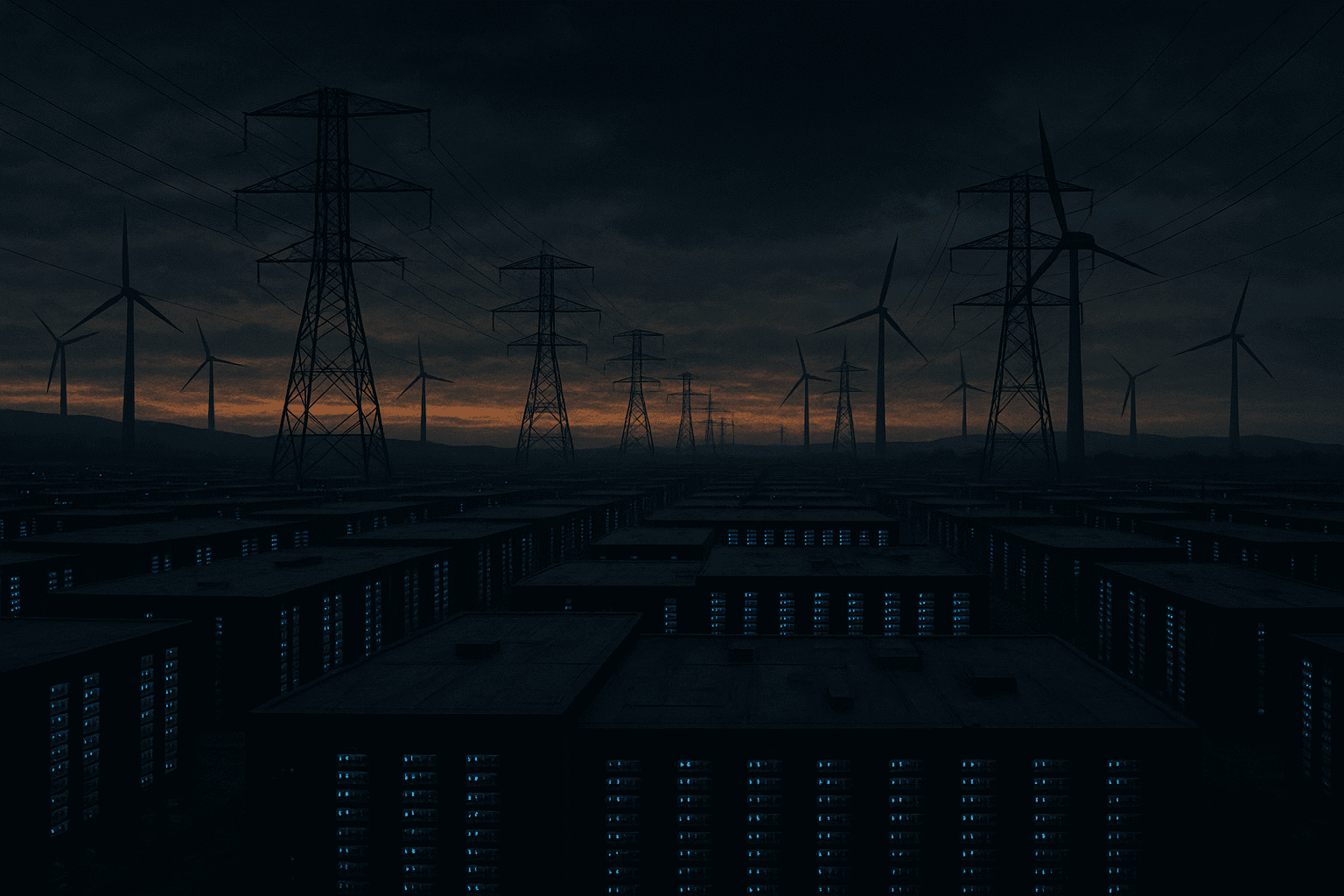The width and height of the screenshot is (1344, 896).
Task: Click the second pylon in the center row
Action: pos(545,359)
